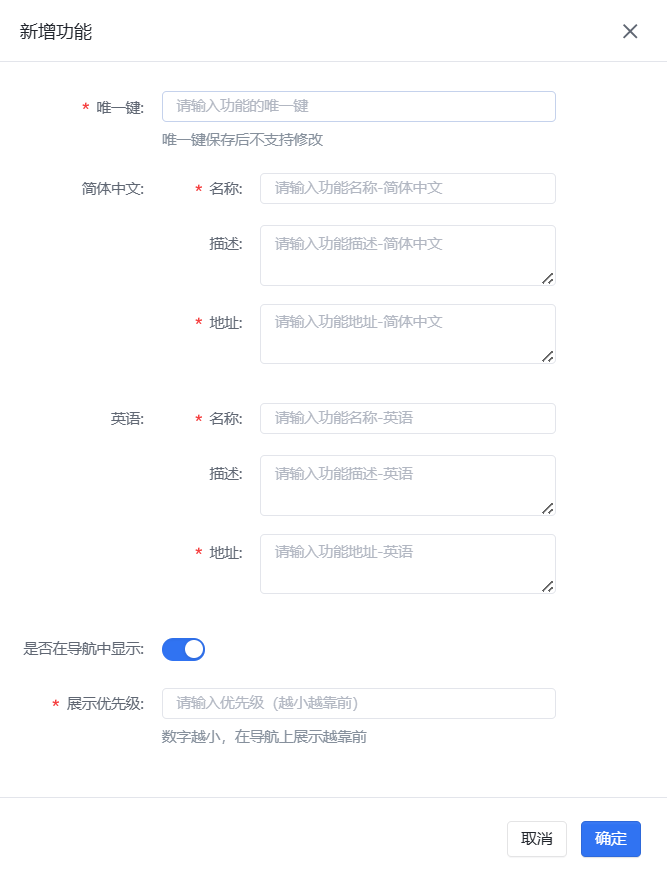
Task: Click resize handle of 简体中文 地址 textarea
Action: [x=548, y=356]
